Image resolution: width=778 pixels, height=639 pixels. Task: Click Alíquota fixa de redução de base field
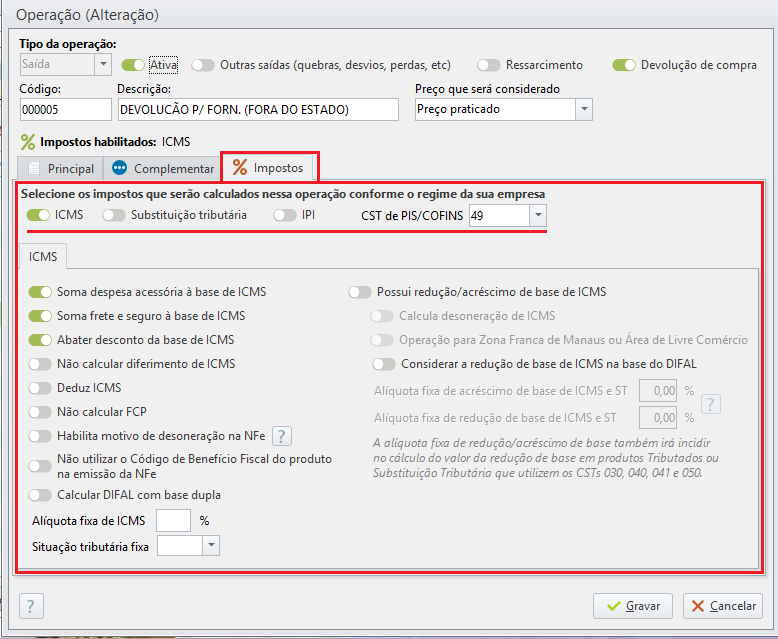658,417
